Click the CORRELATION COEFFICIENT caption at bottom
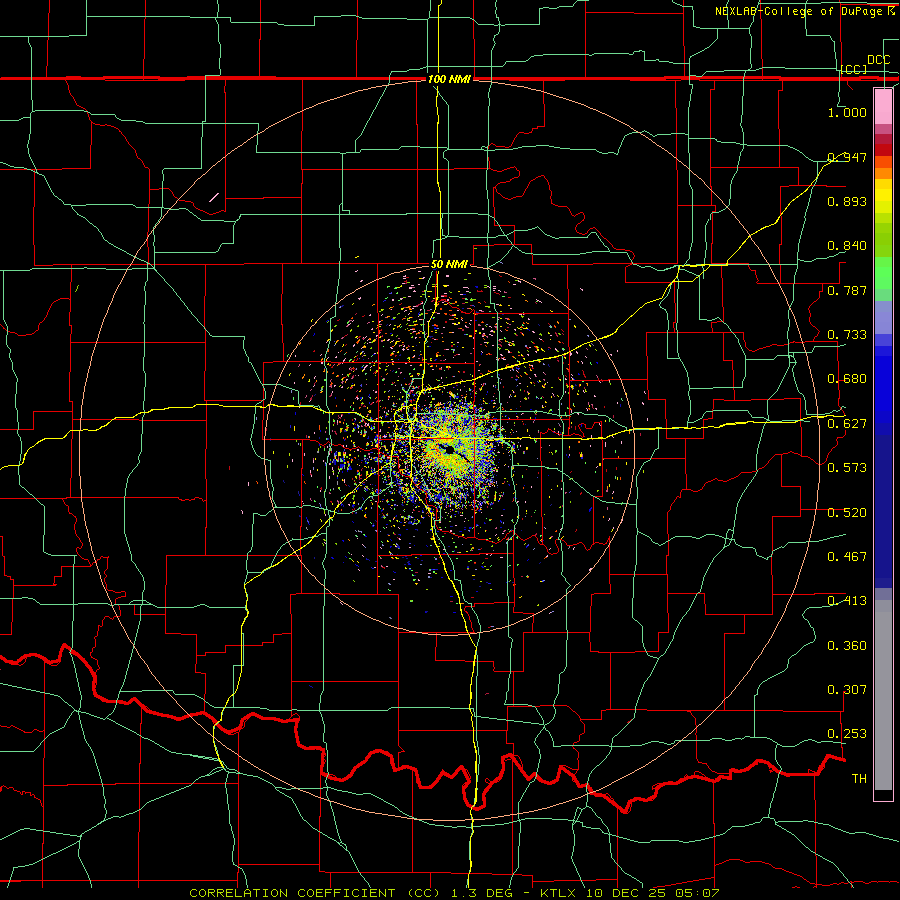The image size is (900, 900). point(454,893)
